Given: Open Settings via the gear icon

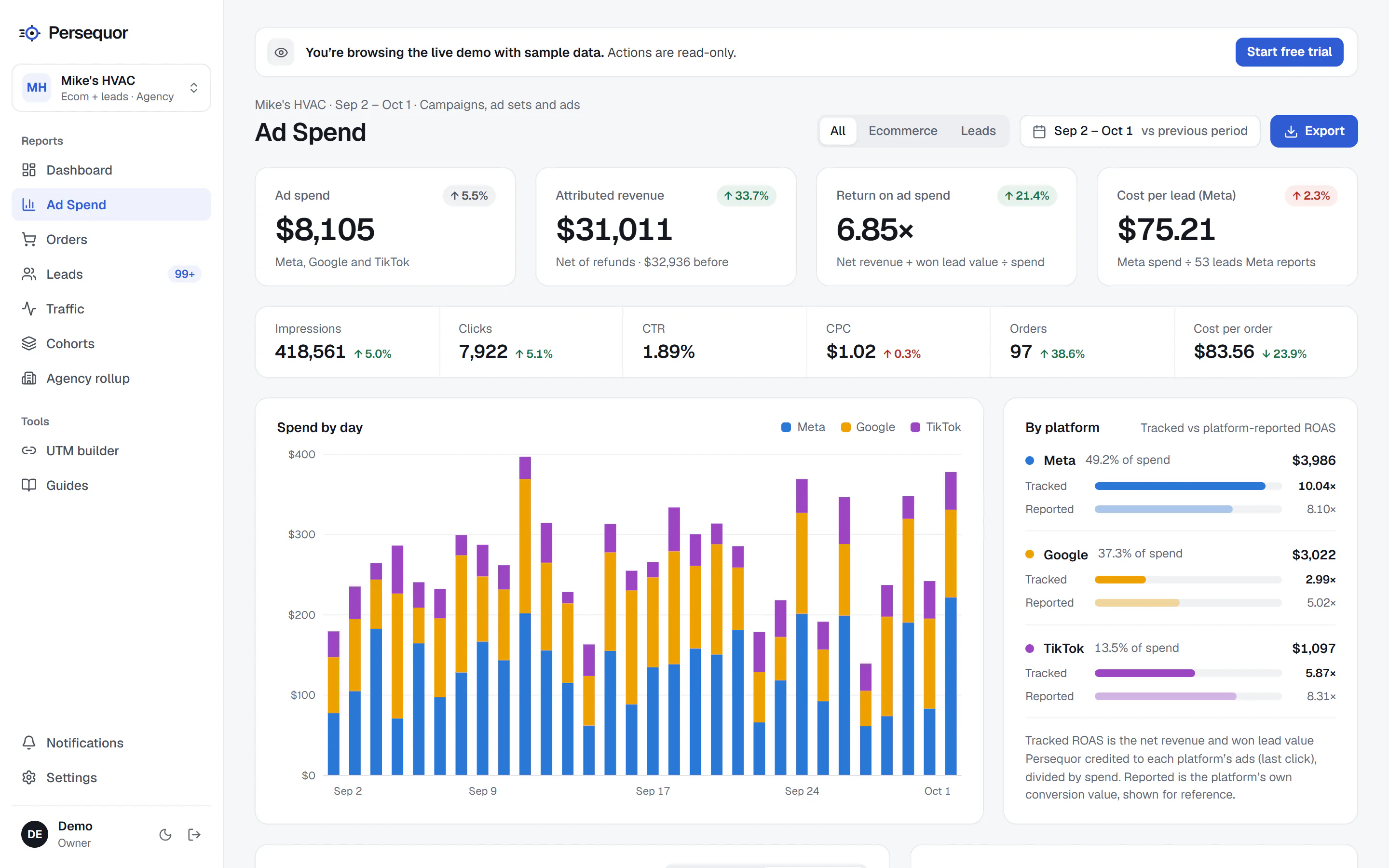Looking at the screenshot, I should coord(29,777).
